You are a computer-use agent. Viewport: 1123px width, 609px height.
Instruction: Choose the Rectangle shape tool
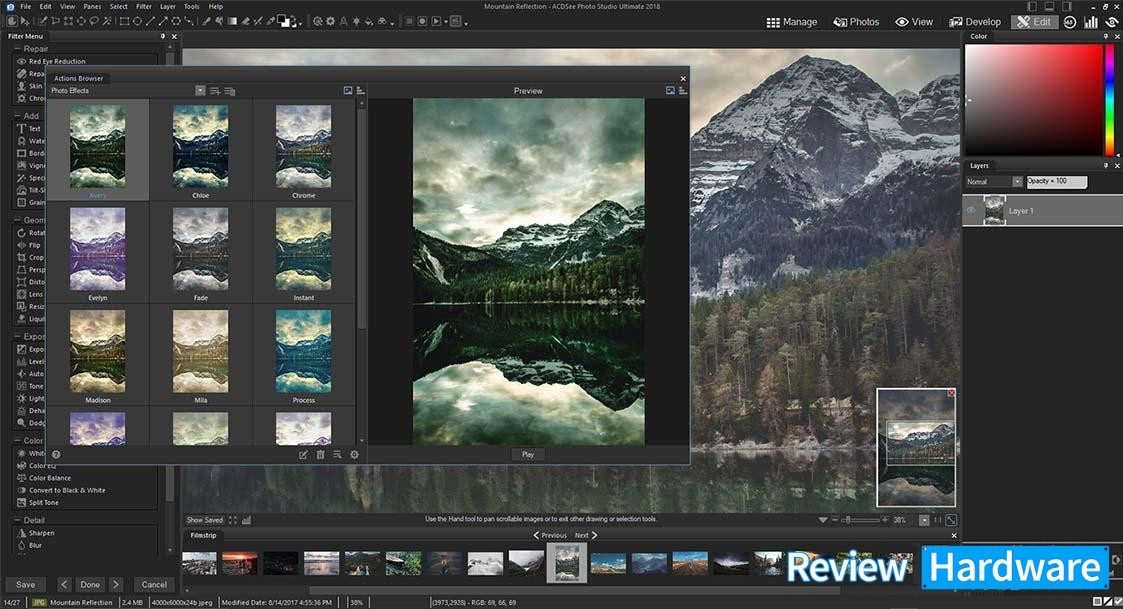pos(124,21)
